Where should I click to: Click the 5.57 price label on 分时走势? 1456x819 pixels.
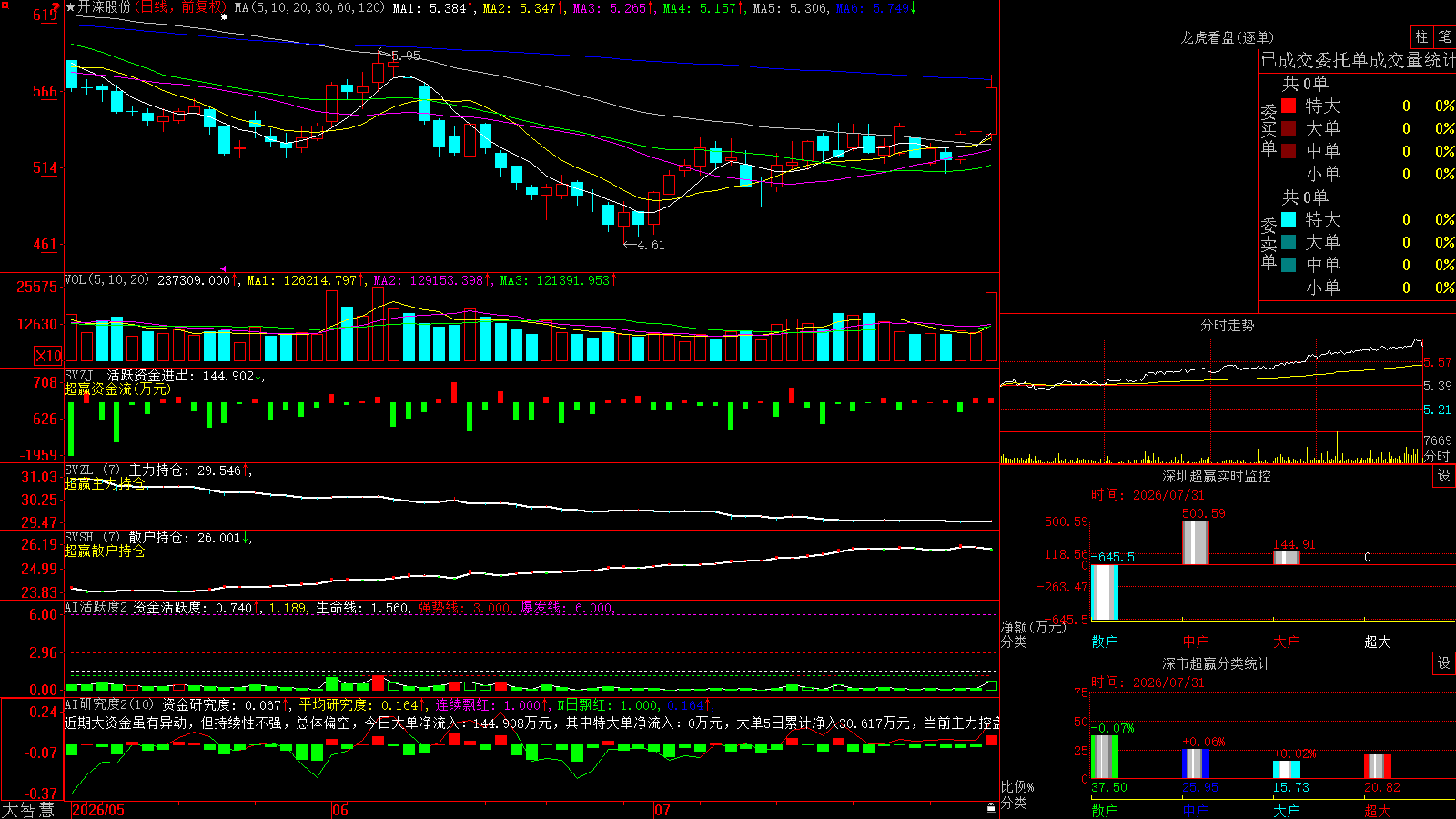pos(1438,362)
